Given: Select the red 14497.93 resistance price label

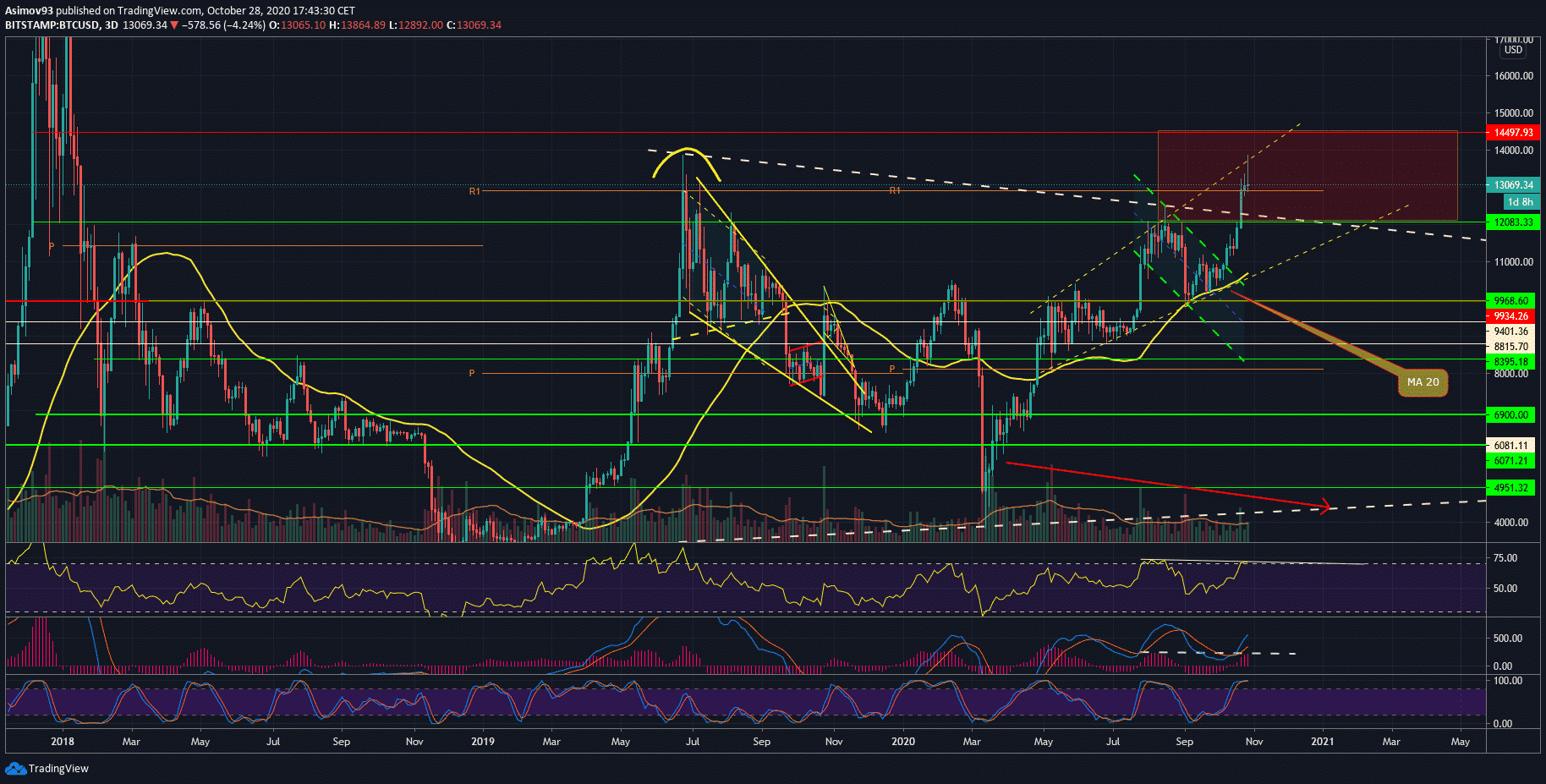Looking at the screenshot, I should point(1513,133).
